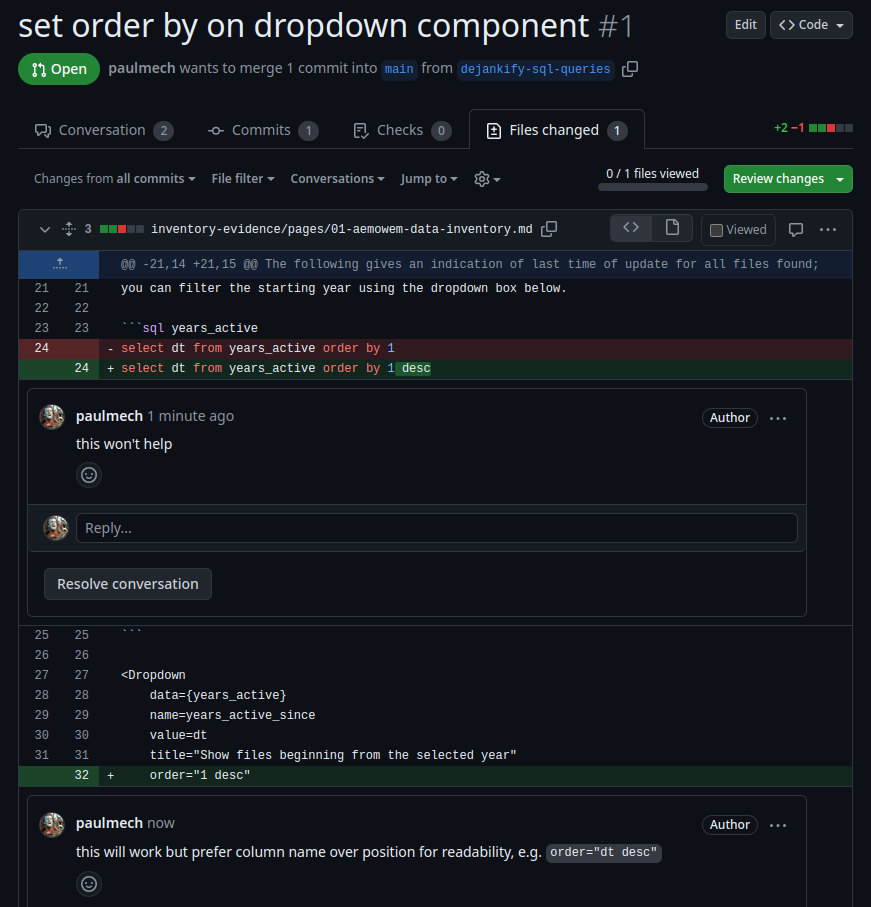The image size is (871, 907).
Task: Open the Jump to dropdown
Action: tap(429, 179)
